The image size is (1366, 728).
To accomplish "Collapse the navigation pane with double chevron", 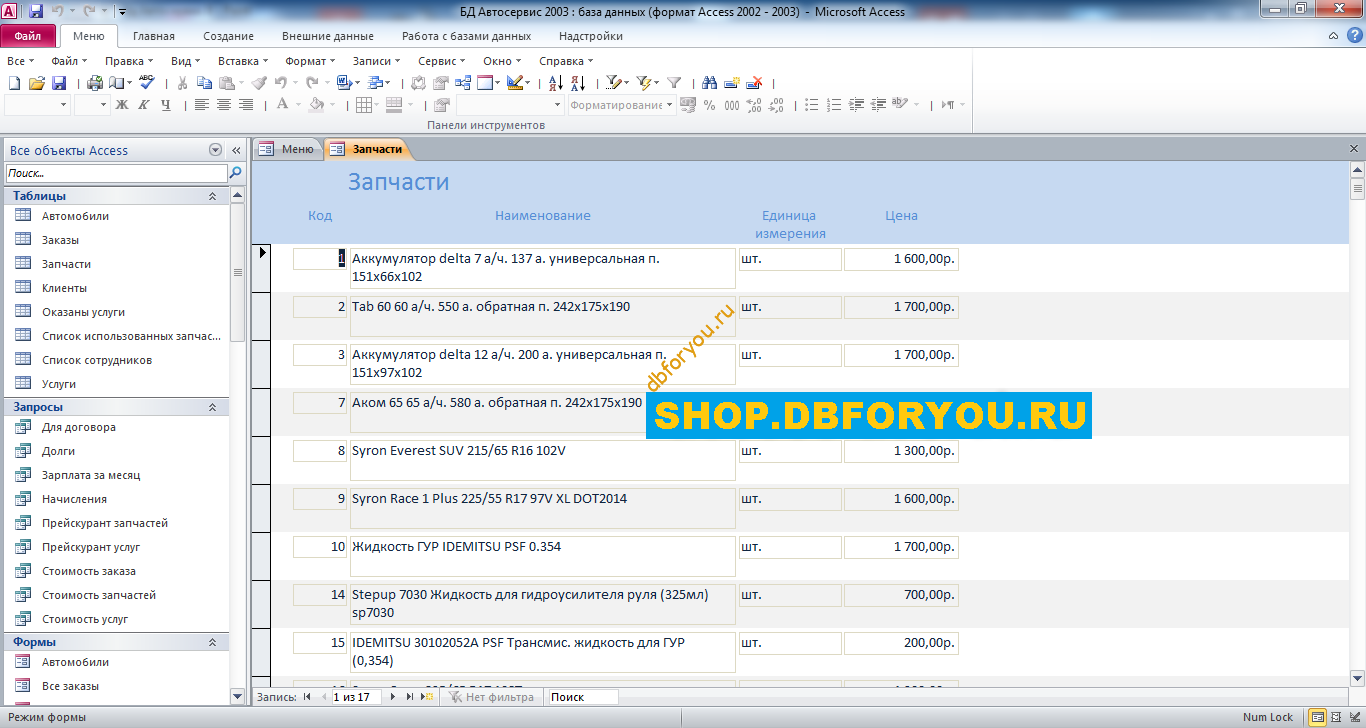I will click(237, 150).
